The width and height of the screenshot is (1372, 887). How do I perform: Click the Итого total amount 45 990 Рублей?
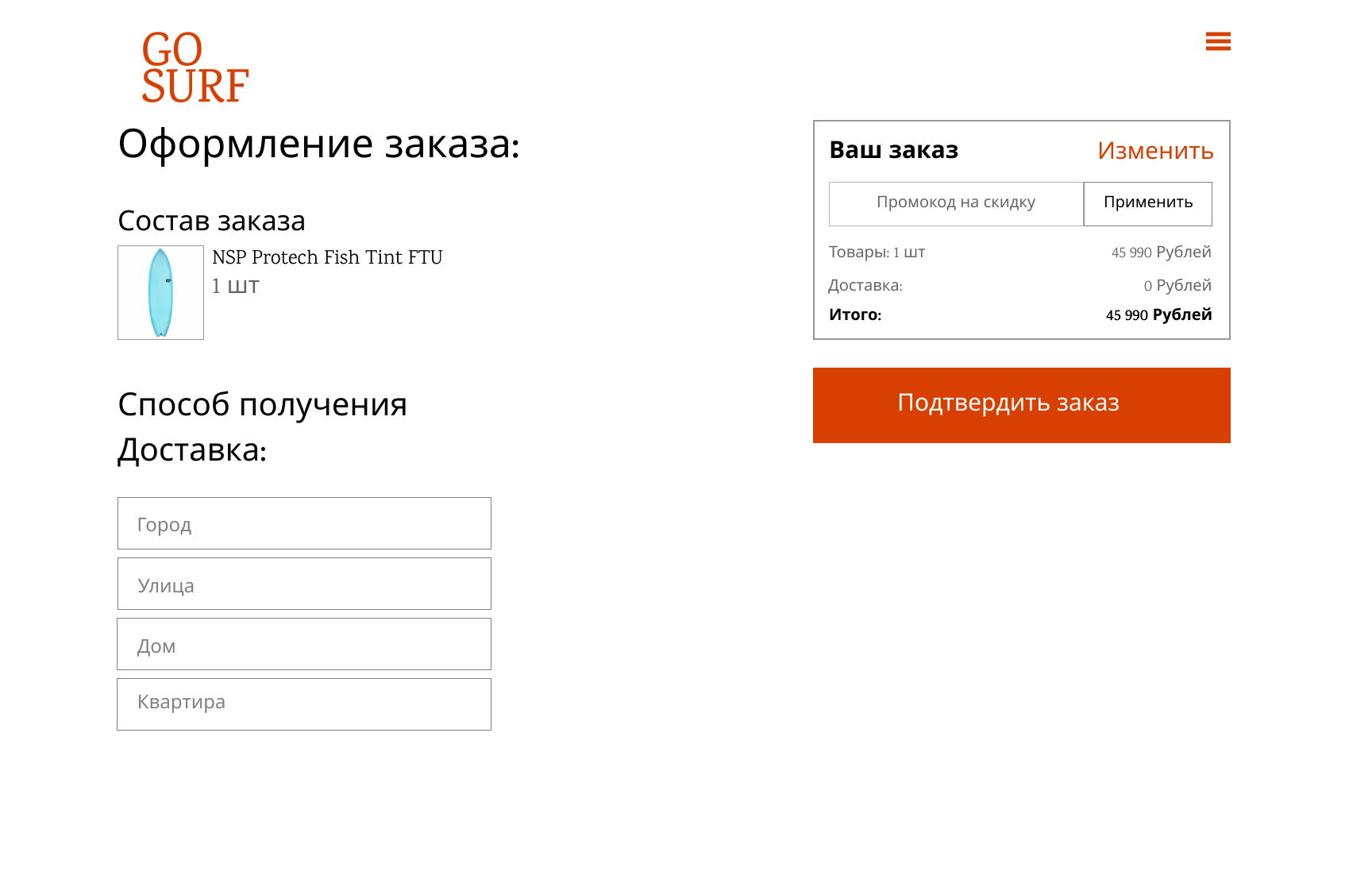point(1158,314)
